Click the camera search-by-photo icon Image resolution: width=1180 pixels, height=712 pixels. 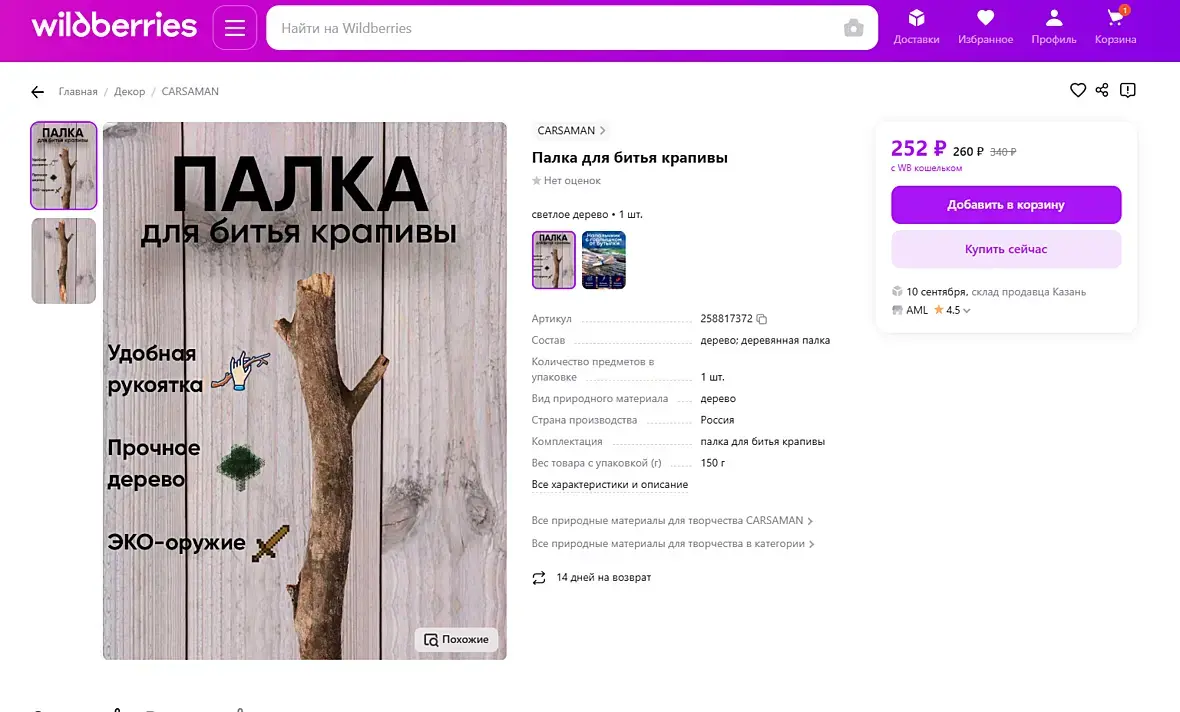(x=853, y=28)
